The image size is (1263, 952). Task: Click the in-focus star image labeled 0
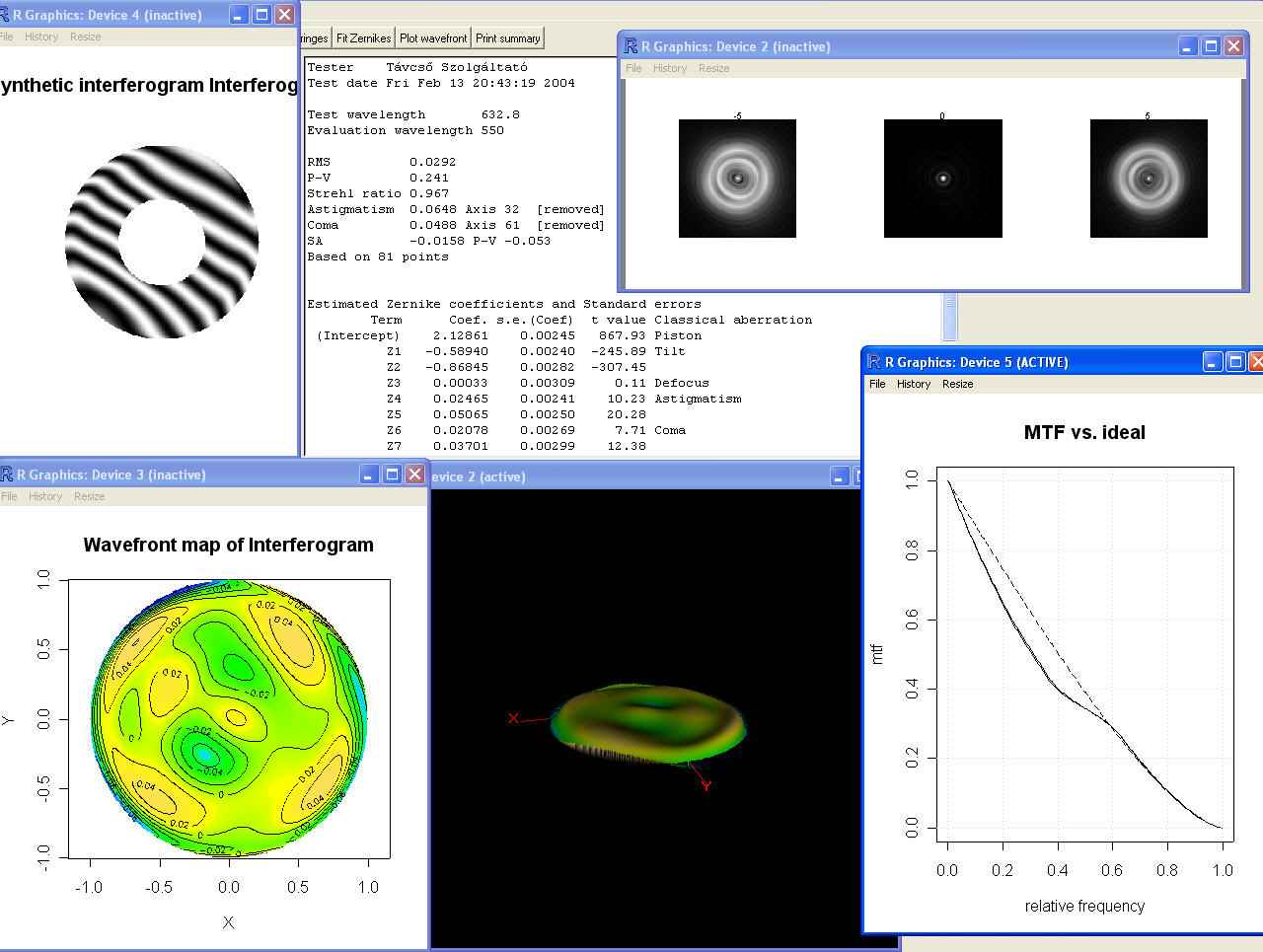coord(942,179)
